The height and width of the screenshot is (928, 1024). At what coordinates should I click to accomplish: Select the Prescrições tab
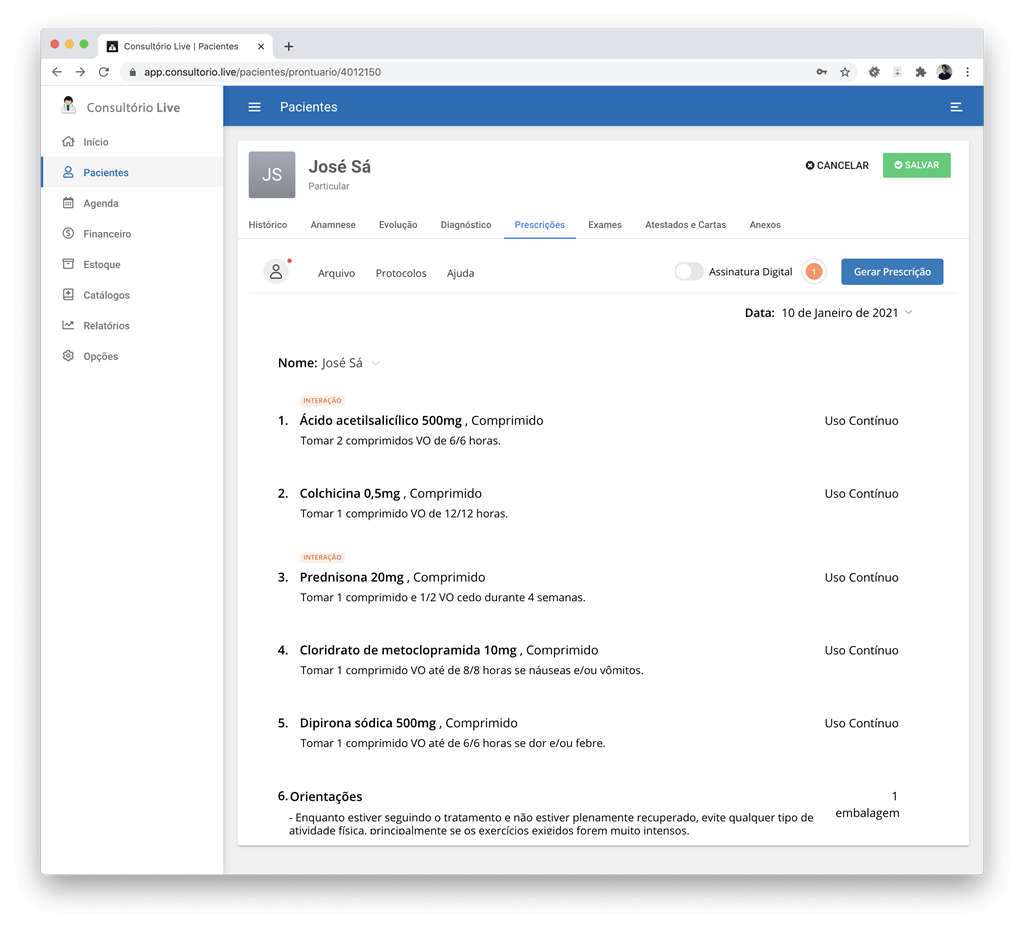tap(539, 225)
